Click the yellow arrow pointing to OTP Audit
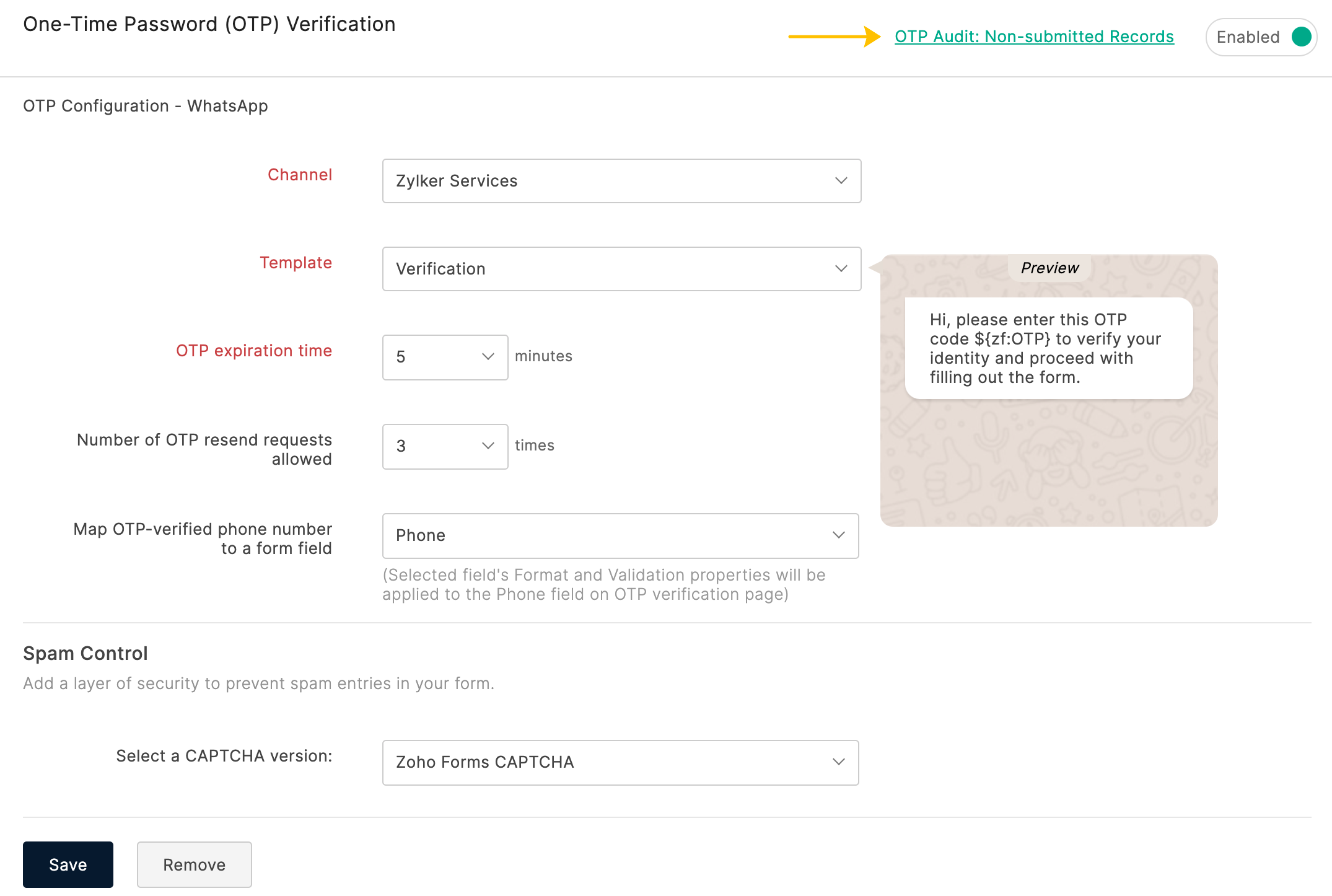Screen dimensions: 1332x896 tap(833, 37)
